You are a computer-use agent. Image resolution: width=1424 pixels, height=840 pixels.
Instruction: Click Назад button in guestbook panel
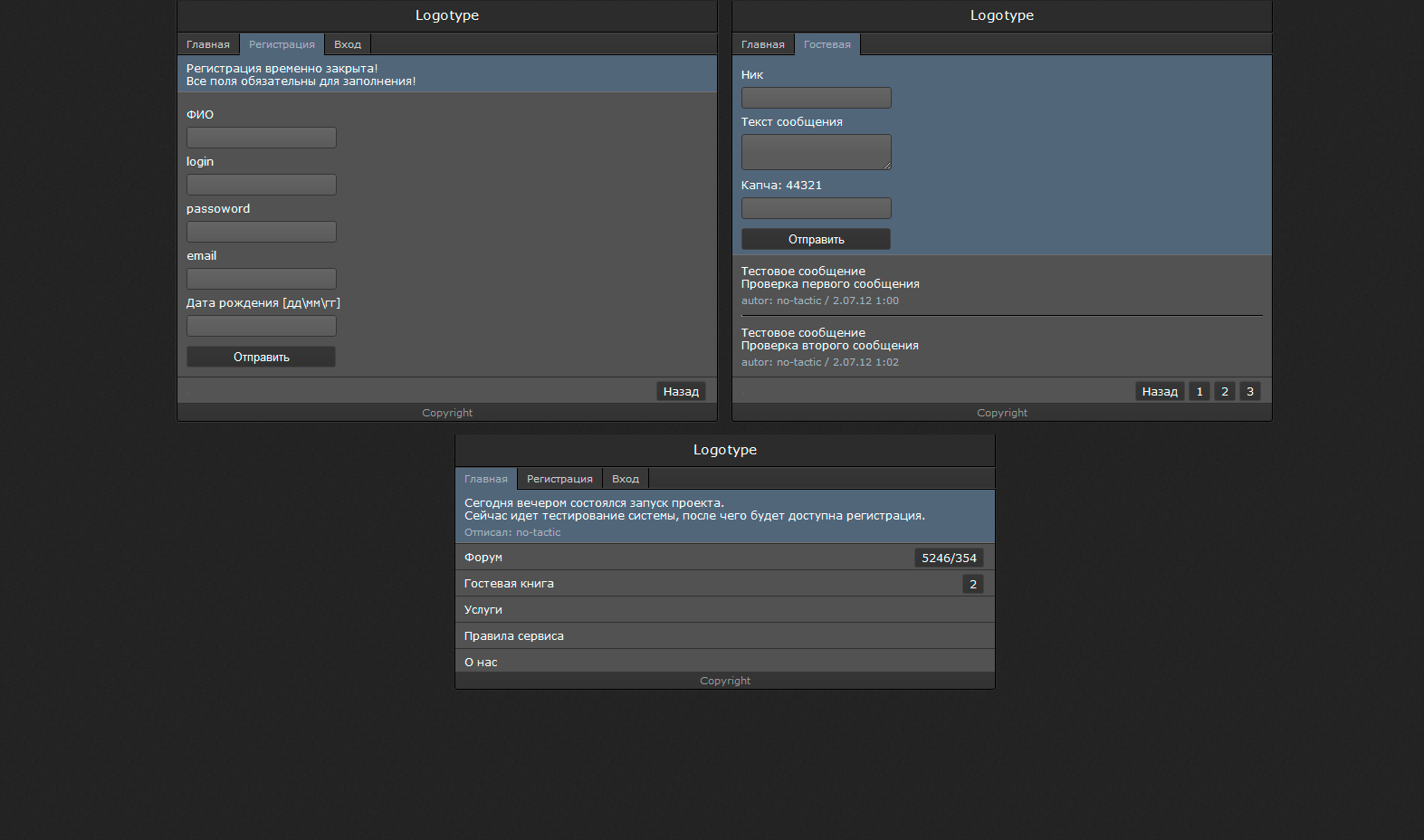1159,391
